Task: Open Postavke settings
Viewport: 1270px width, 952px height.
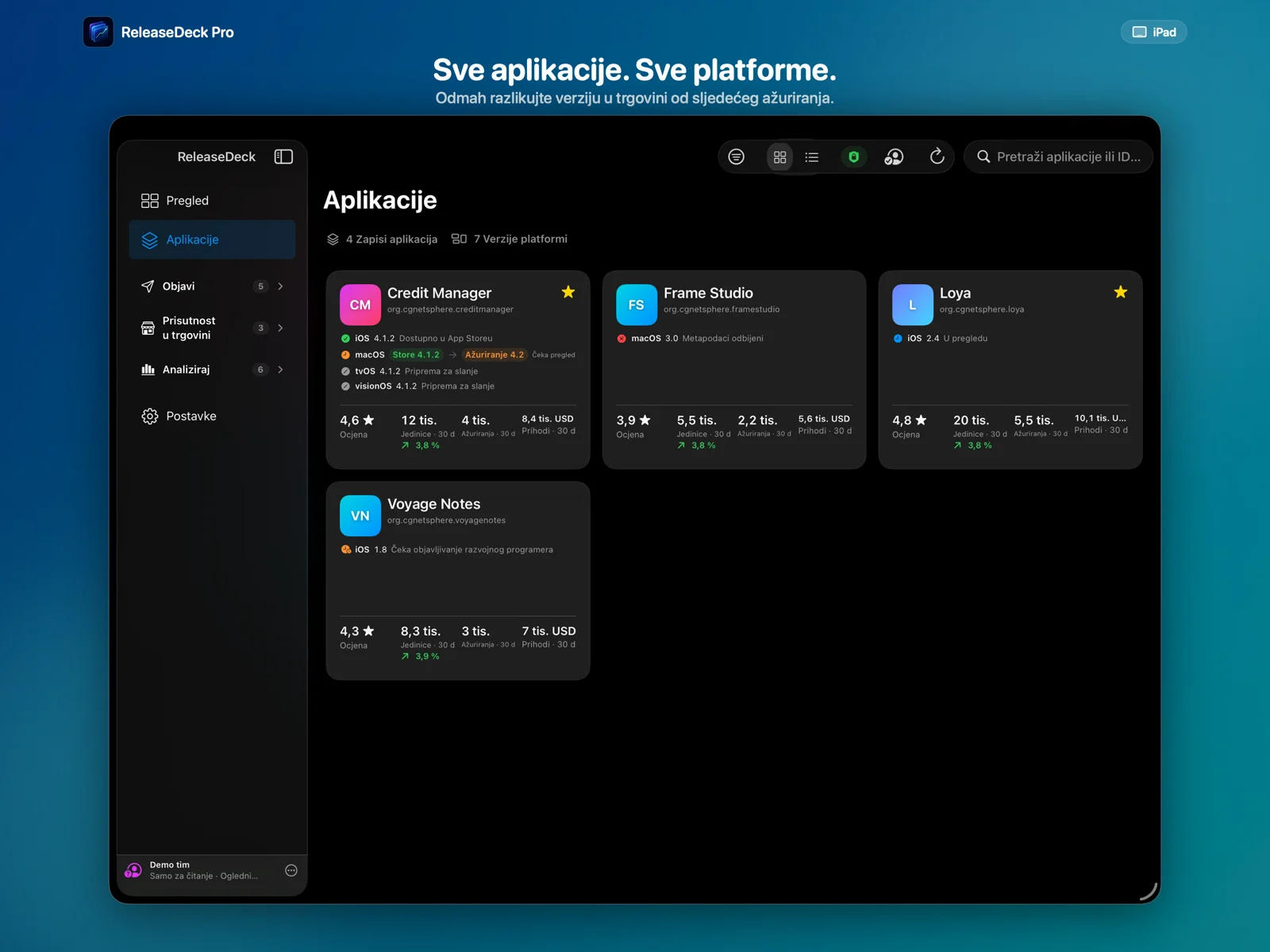Action: tap(212, 416)
